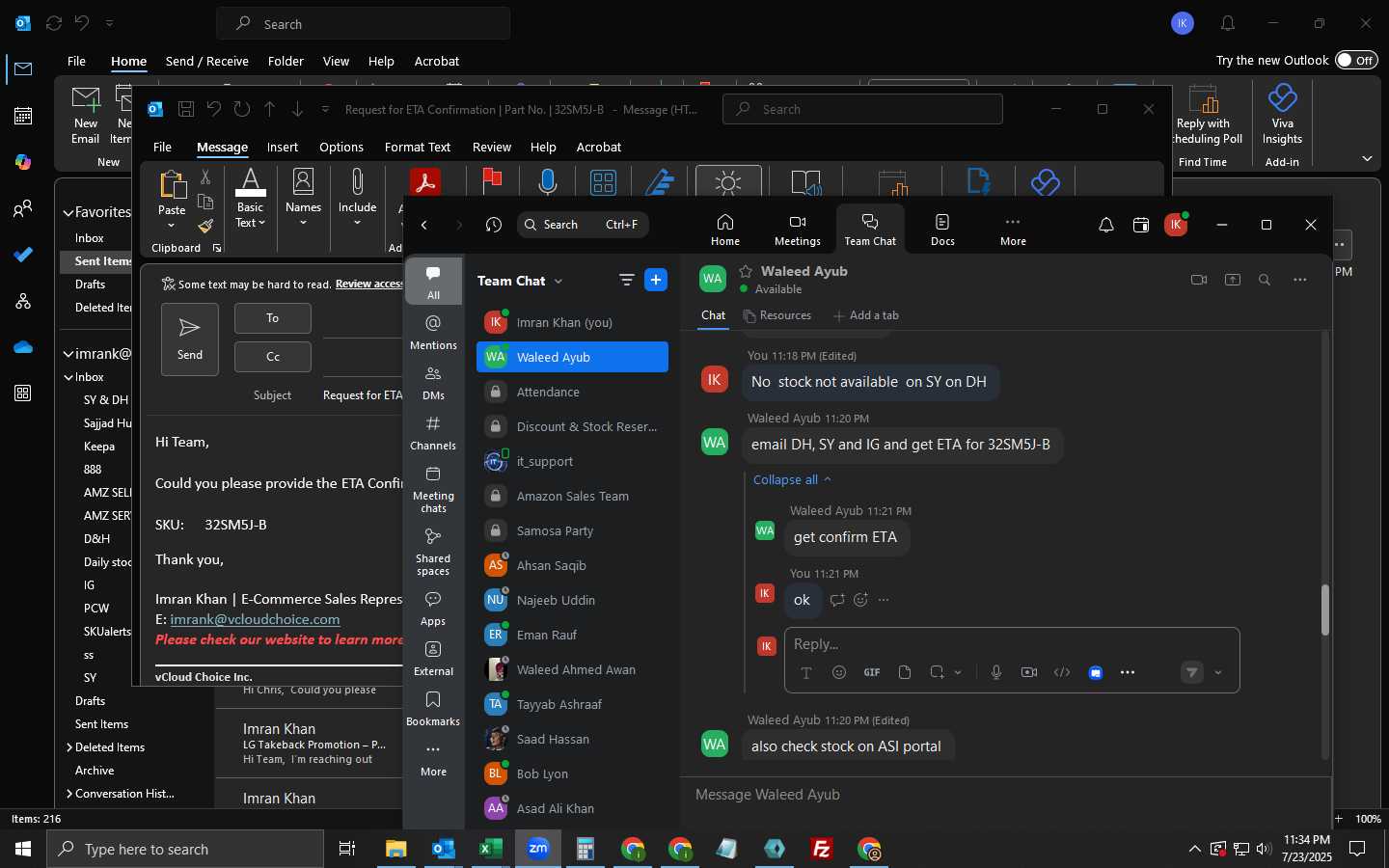Open Paste options dropdown arrow
This screenshot has width=1389, height=868.
pos(172,226)
